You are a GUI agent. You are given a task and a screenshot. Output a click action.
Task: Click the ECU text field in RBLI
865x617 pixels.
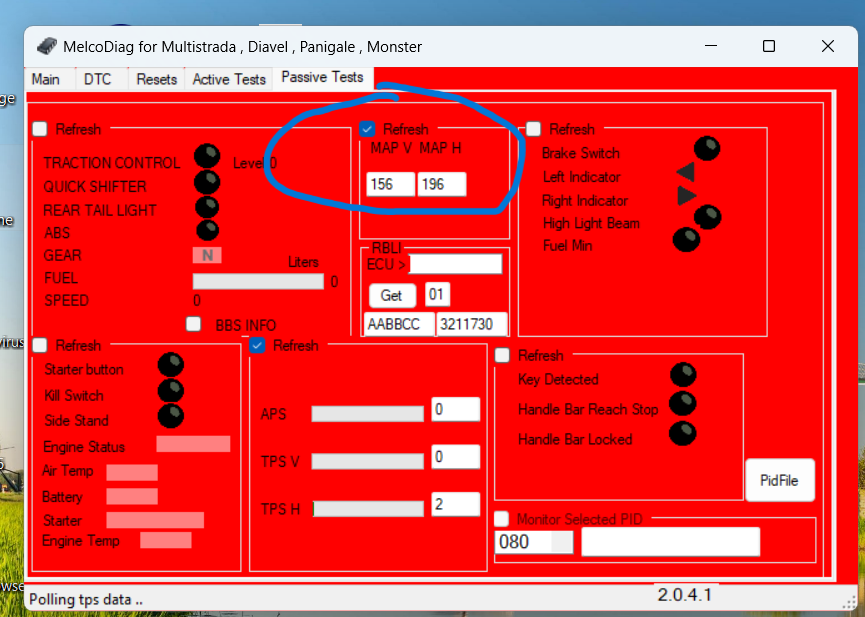(455, 264)
